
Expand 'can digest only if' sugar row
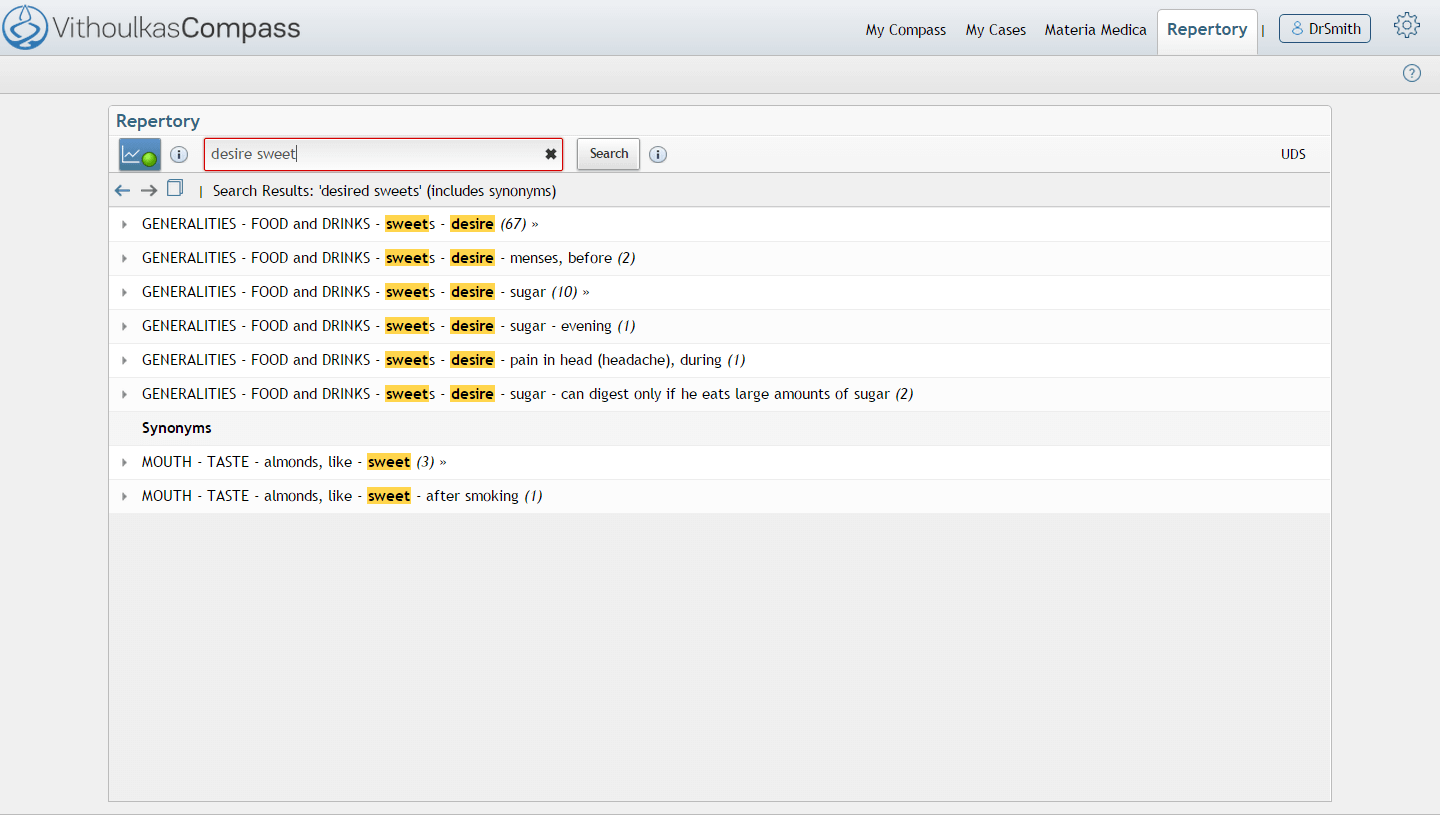[124, 394]
